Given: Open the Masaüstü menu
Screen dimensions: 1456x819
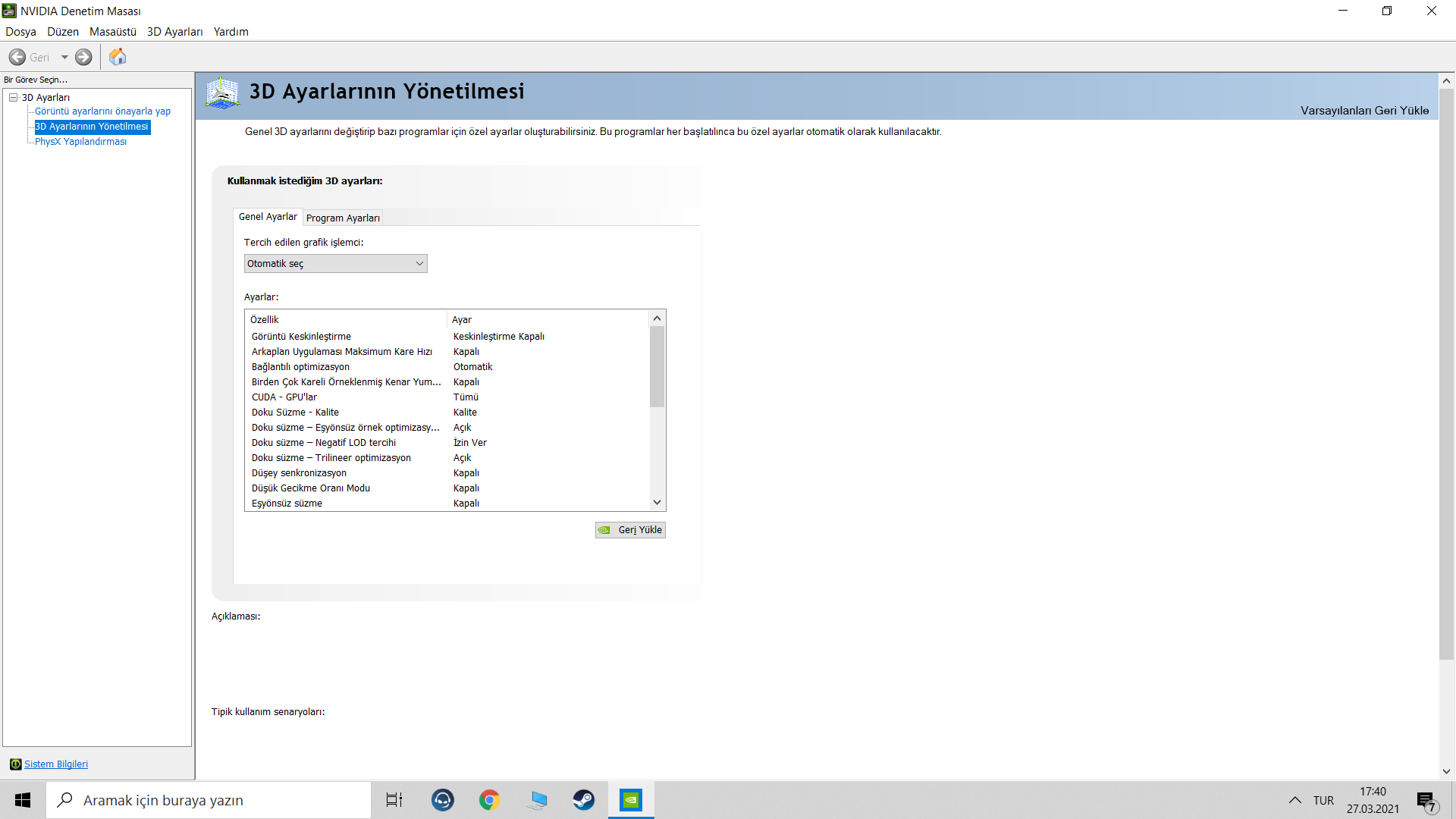Looking at the screenshot, I should coord(112,32).
